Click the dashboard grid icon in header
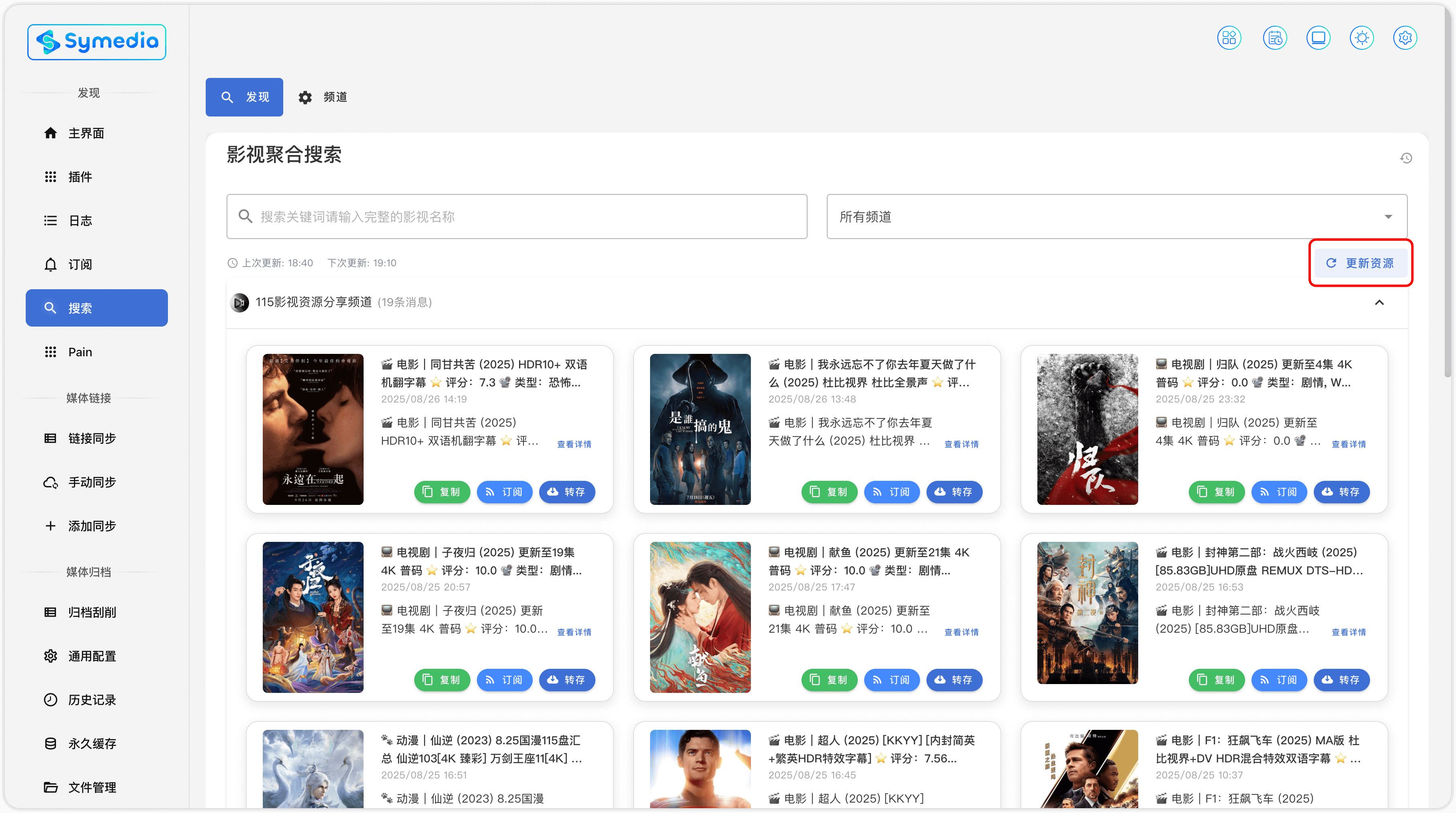 pos(1229,38)
